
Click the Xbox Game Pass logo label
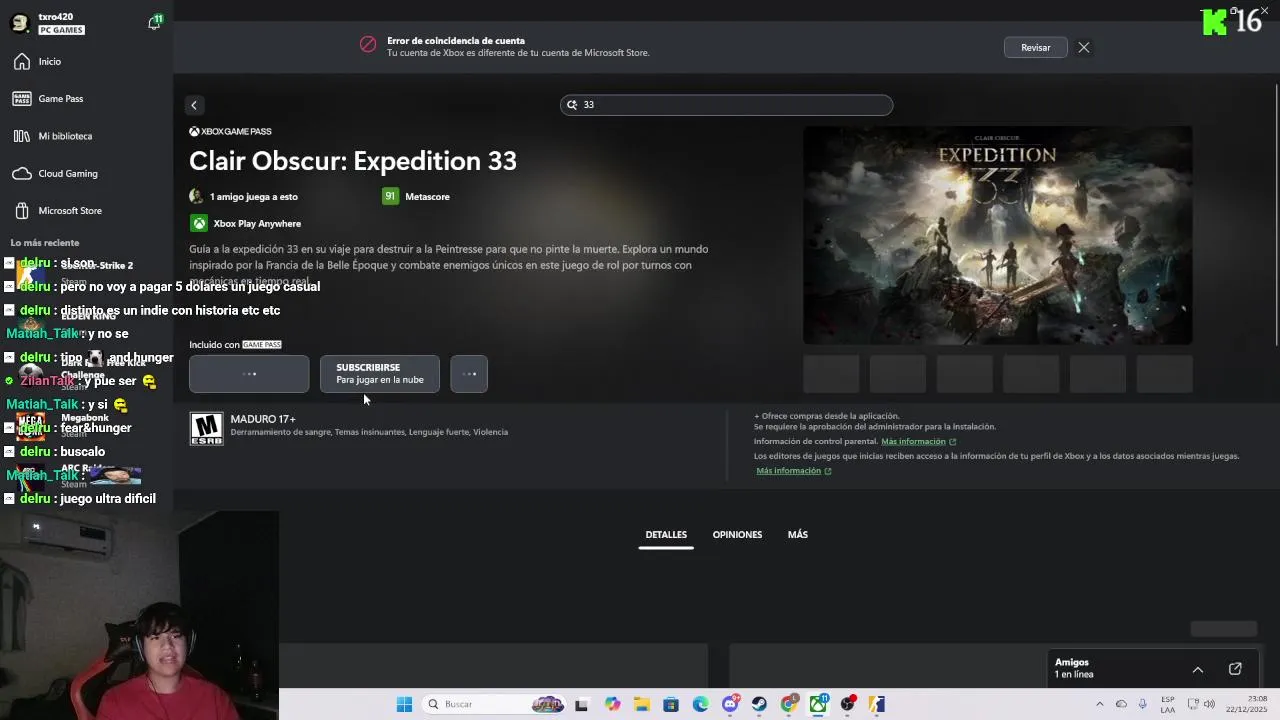[x=230, y=132]
